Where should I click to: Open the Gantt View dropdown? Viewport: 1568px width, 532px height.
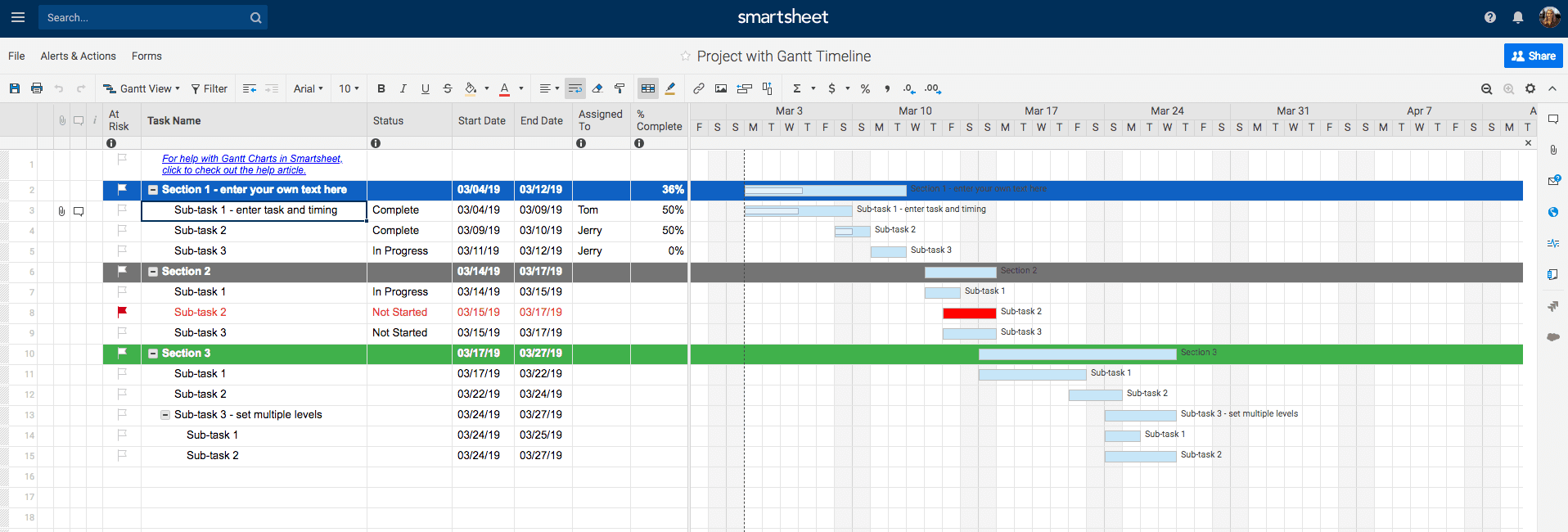click(x=141, y=88)
